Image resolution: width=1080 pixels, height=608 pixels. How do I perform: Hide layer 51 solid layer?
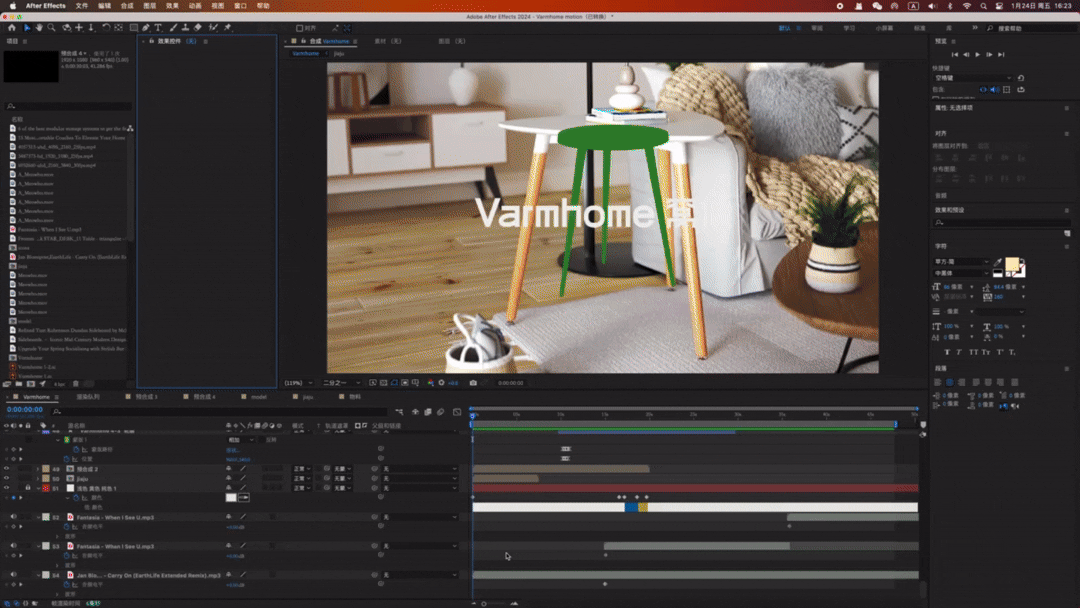tap(6, 488)
